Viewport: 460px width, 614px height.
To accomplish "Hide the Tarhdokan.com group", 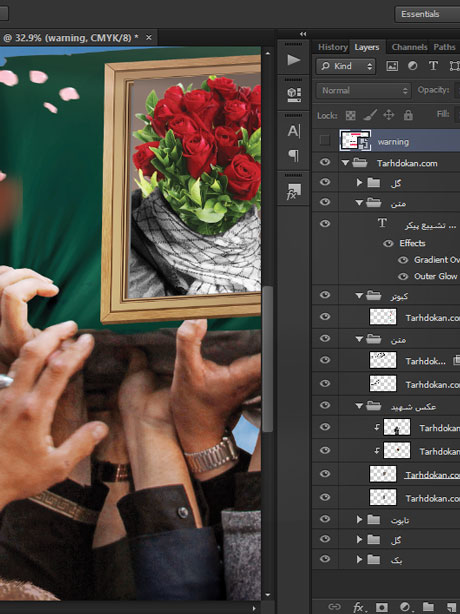I will click(325, 162).
